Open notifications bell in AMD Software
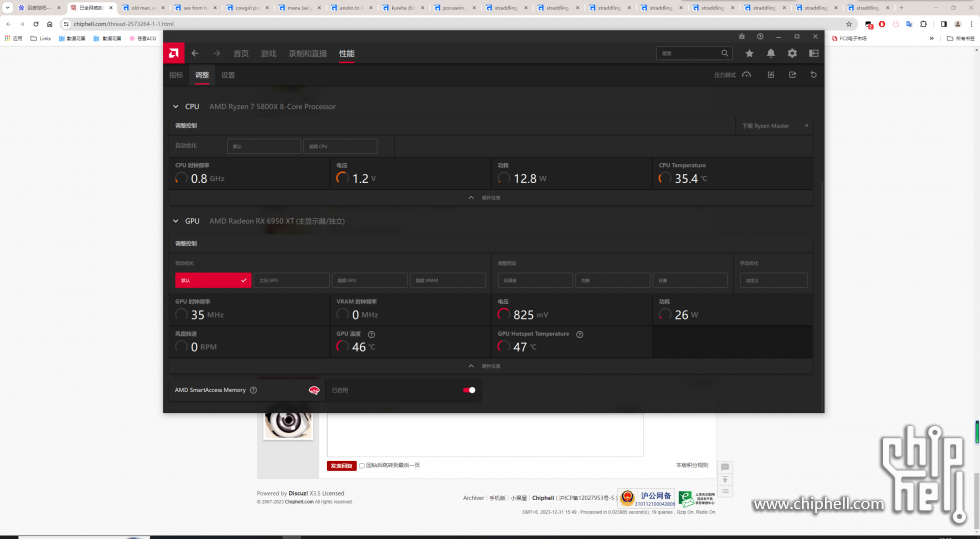 tap(771, 53)
